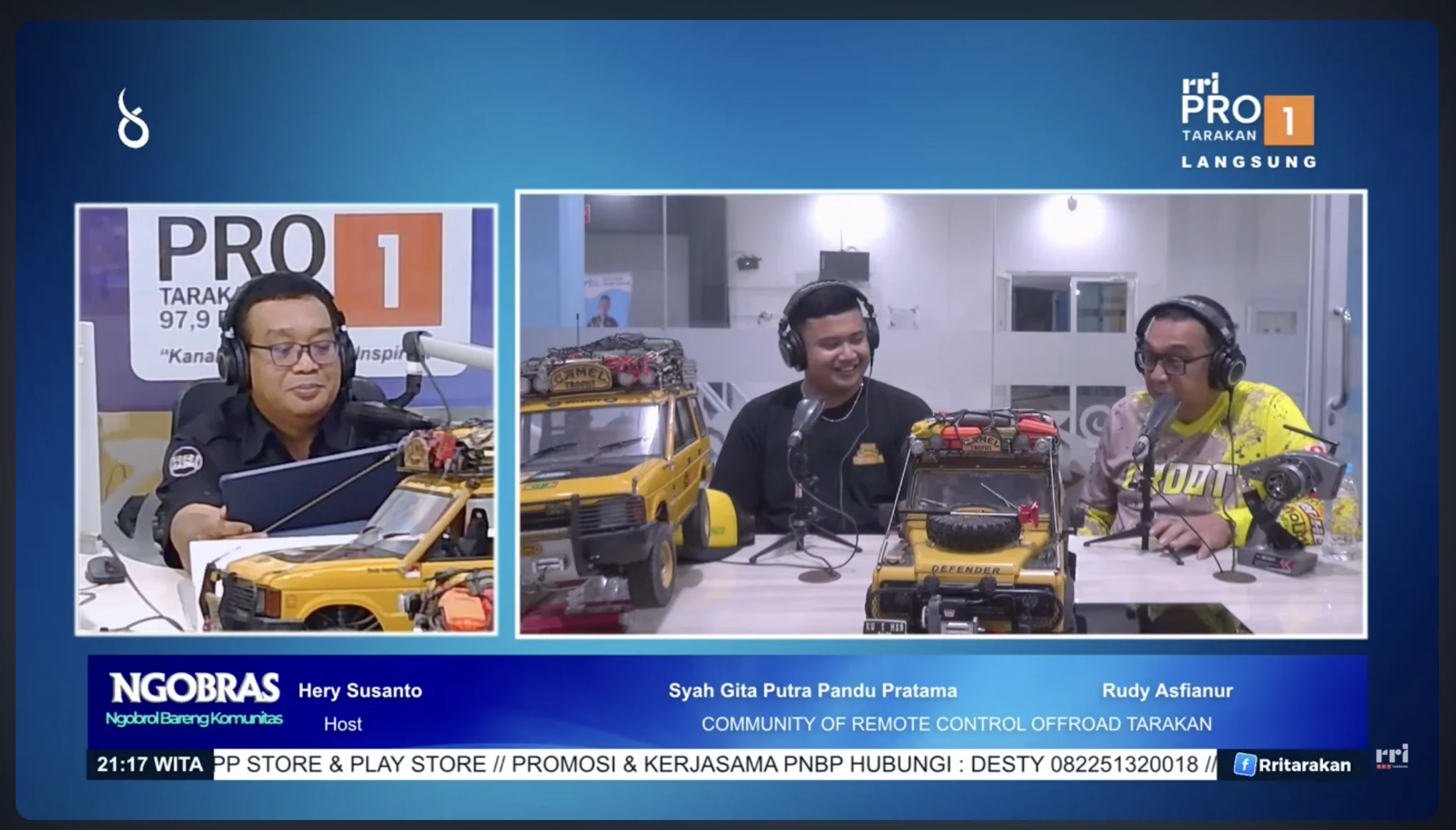Click the name Hery Susanto

360,691
